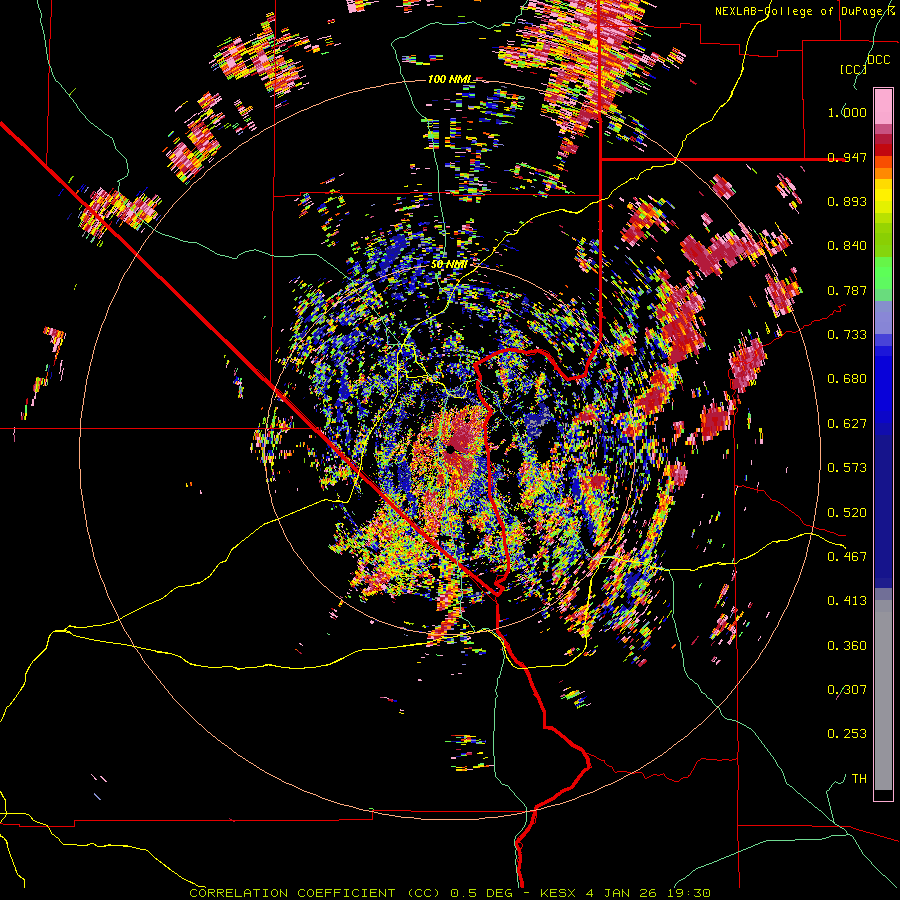This screenshot has height=900, width=900.
Task: Click the [CC] units label
Action: (853, 69)
